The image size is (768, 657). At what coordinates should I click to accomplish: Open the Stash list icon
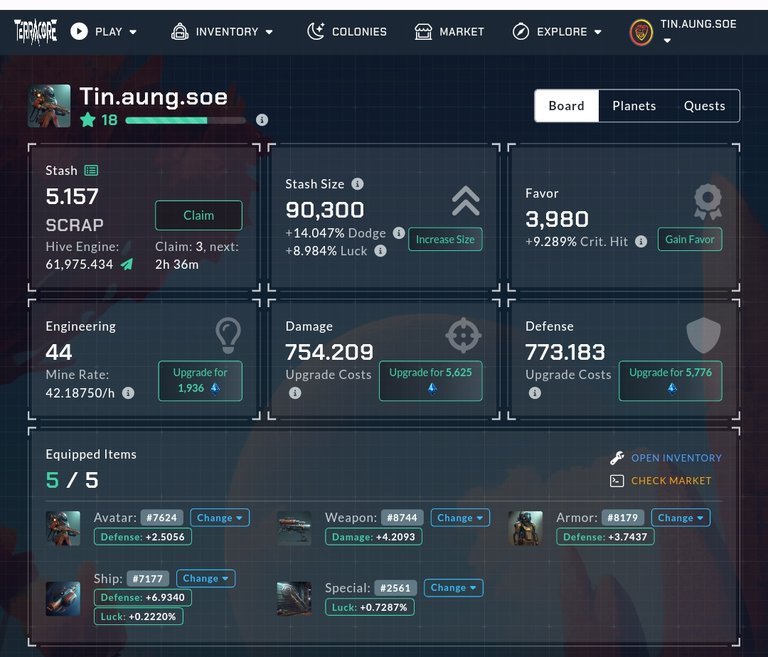pyautogui.click(x=91, y=170)
